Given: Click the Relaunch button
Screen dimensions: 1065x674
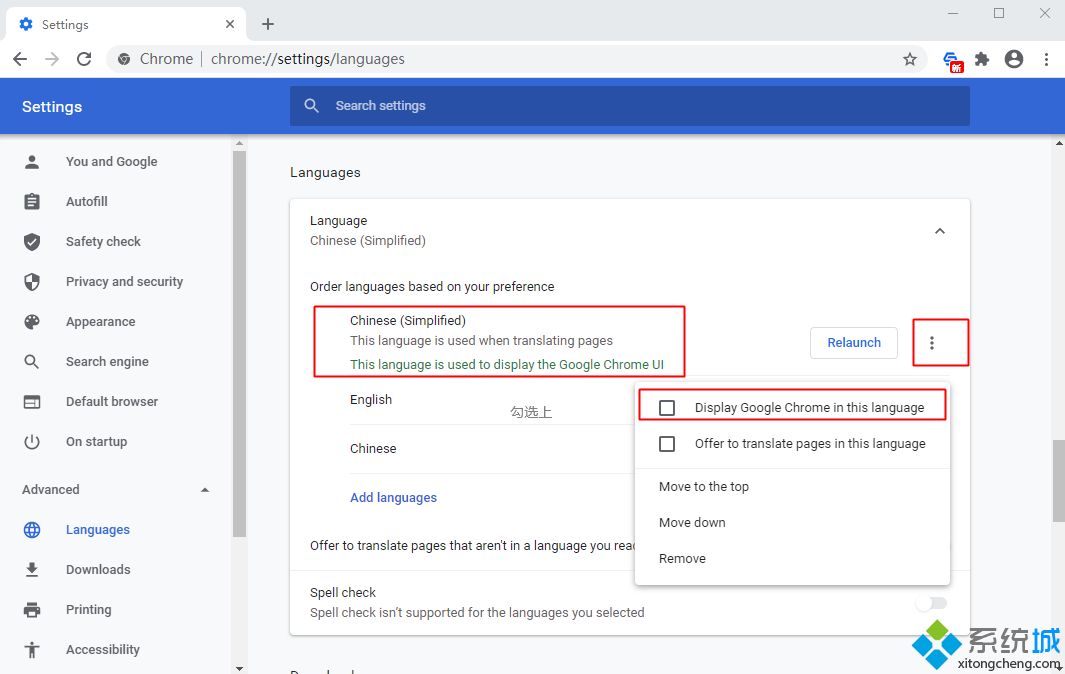Looking at the screenshot, I should 854,342.
